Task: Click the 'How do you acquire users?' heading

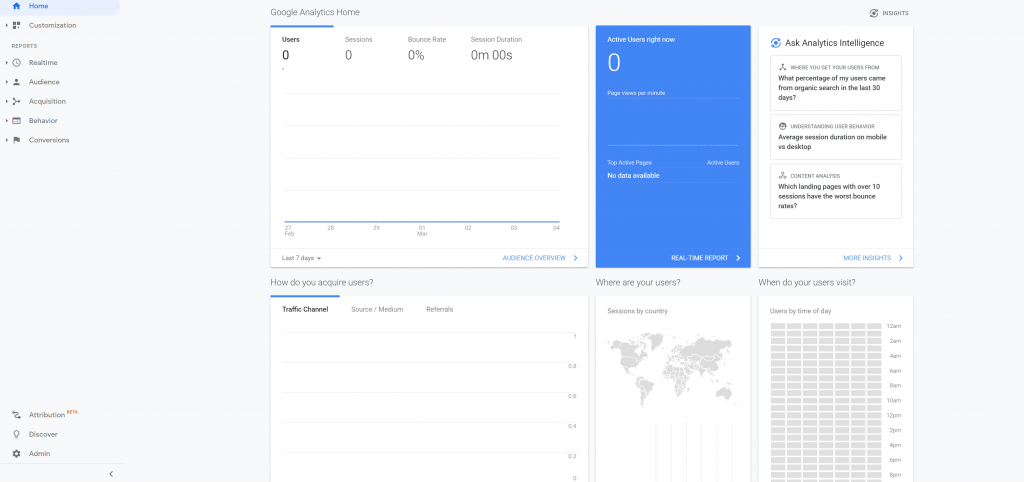Action: click(x=322, y=283)
